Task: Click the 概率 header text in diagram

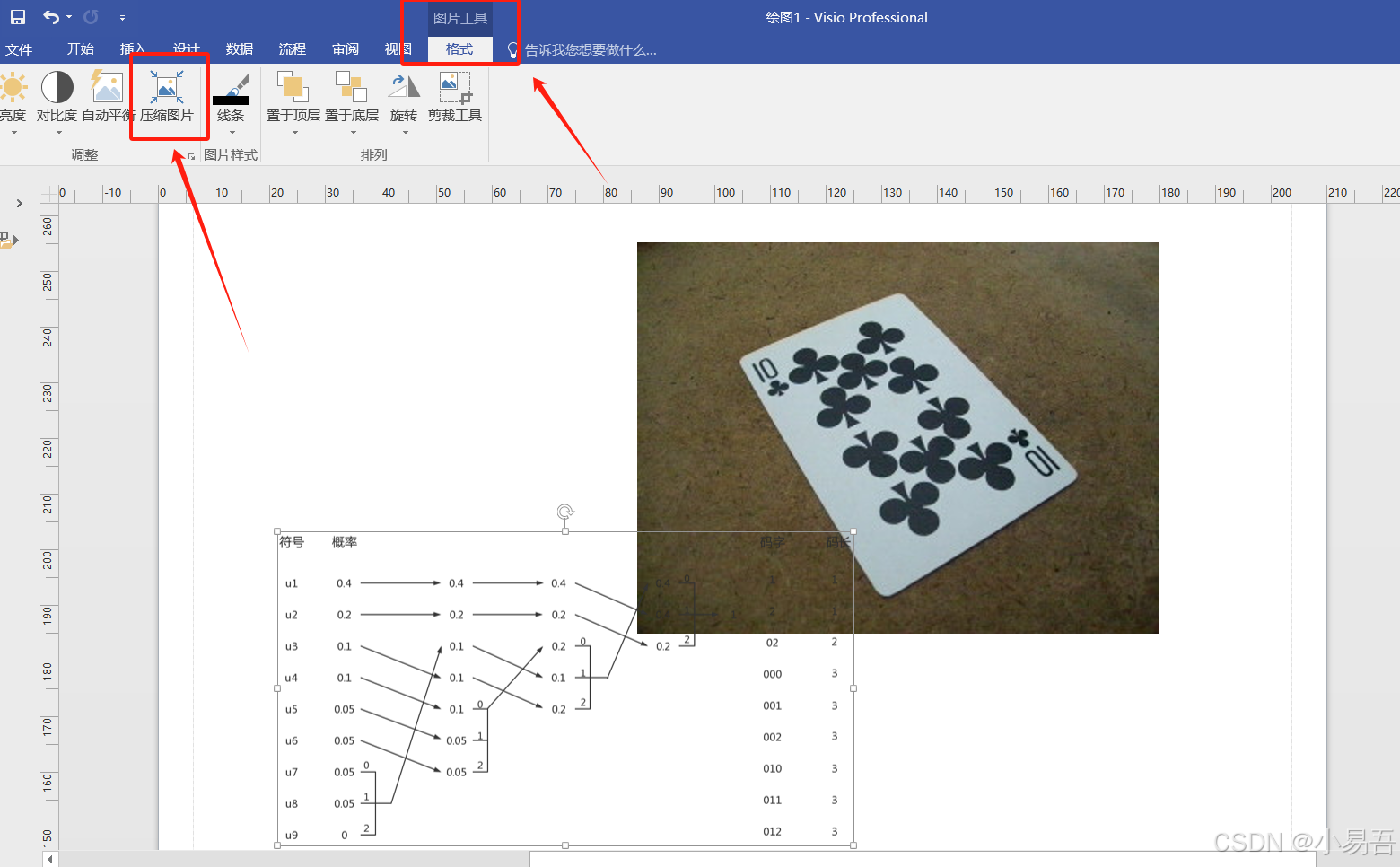Action: tap(345, 542)
